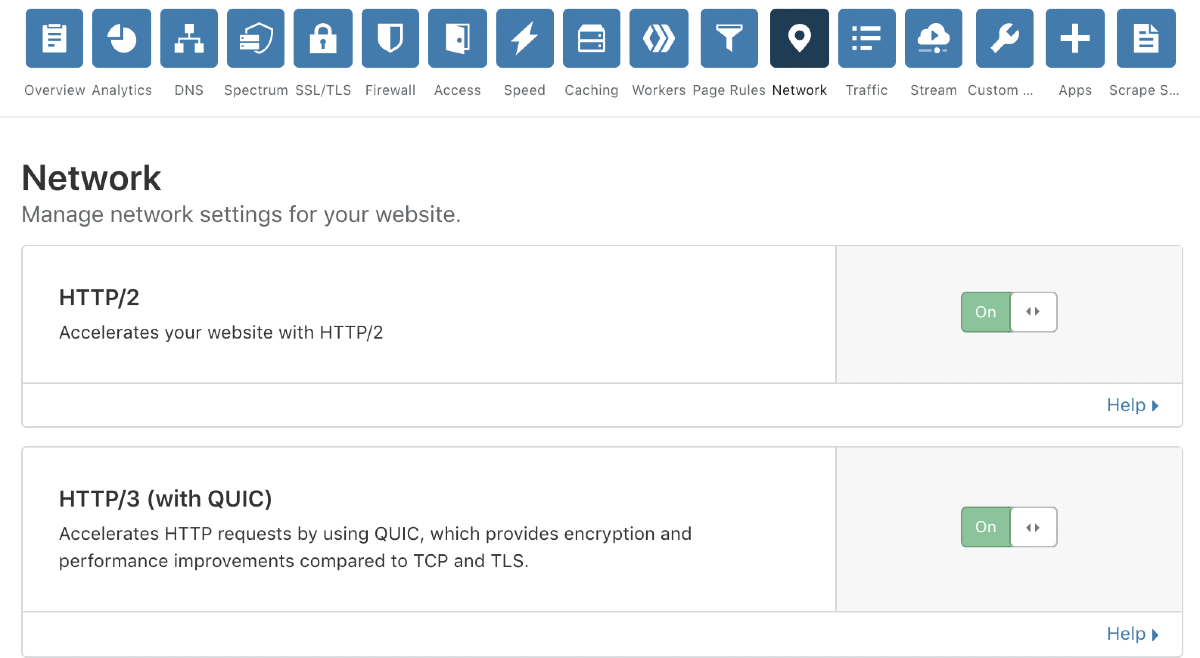Image resolution: width=1200 pixels, height=658 pixels.
Task: Open Spectrum configuration
Action: click(x=255, y=38)
